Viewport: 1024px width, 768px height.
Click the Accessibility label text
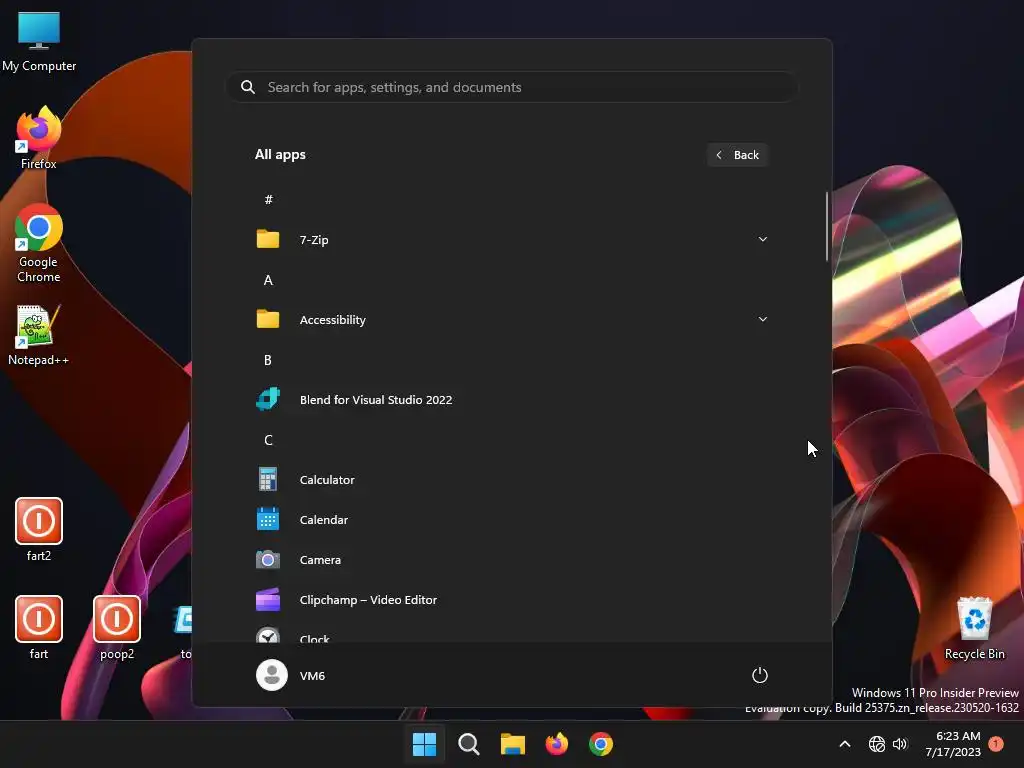tap(332, 319)
